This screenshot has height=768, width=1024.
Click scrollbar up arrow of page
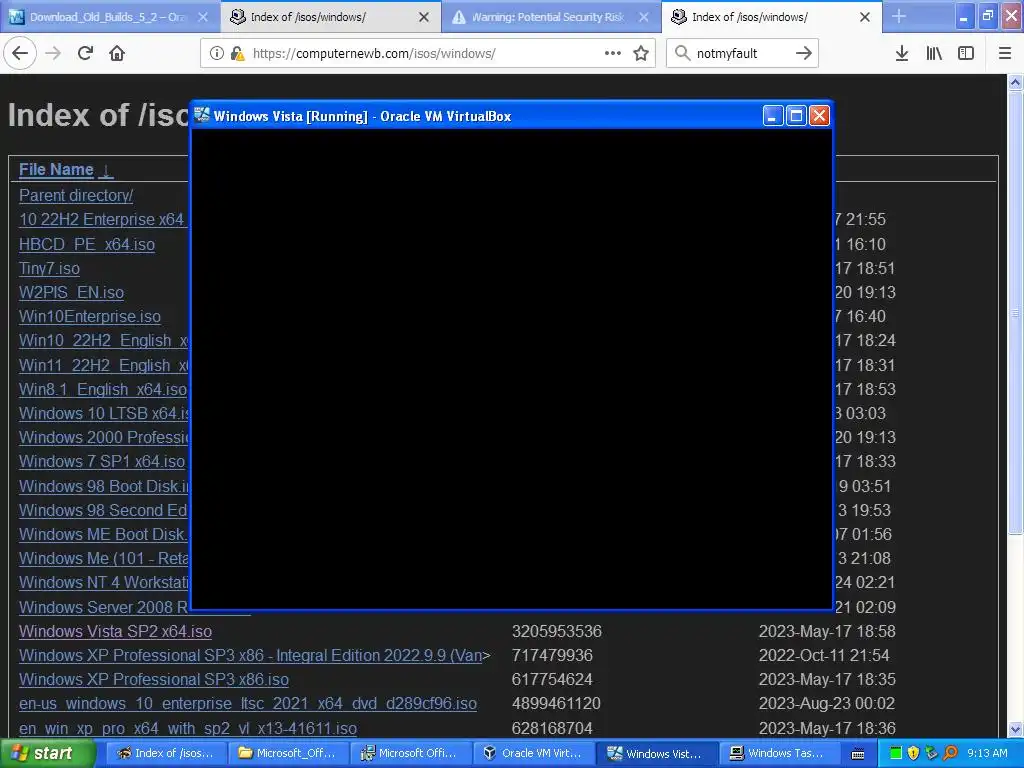(1015, 82)
